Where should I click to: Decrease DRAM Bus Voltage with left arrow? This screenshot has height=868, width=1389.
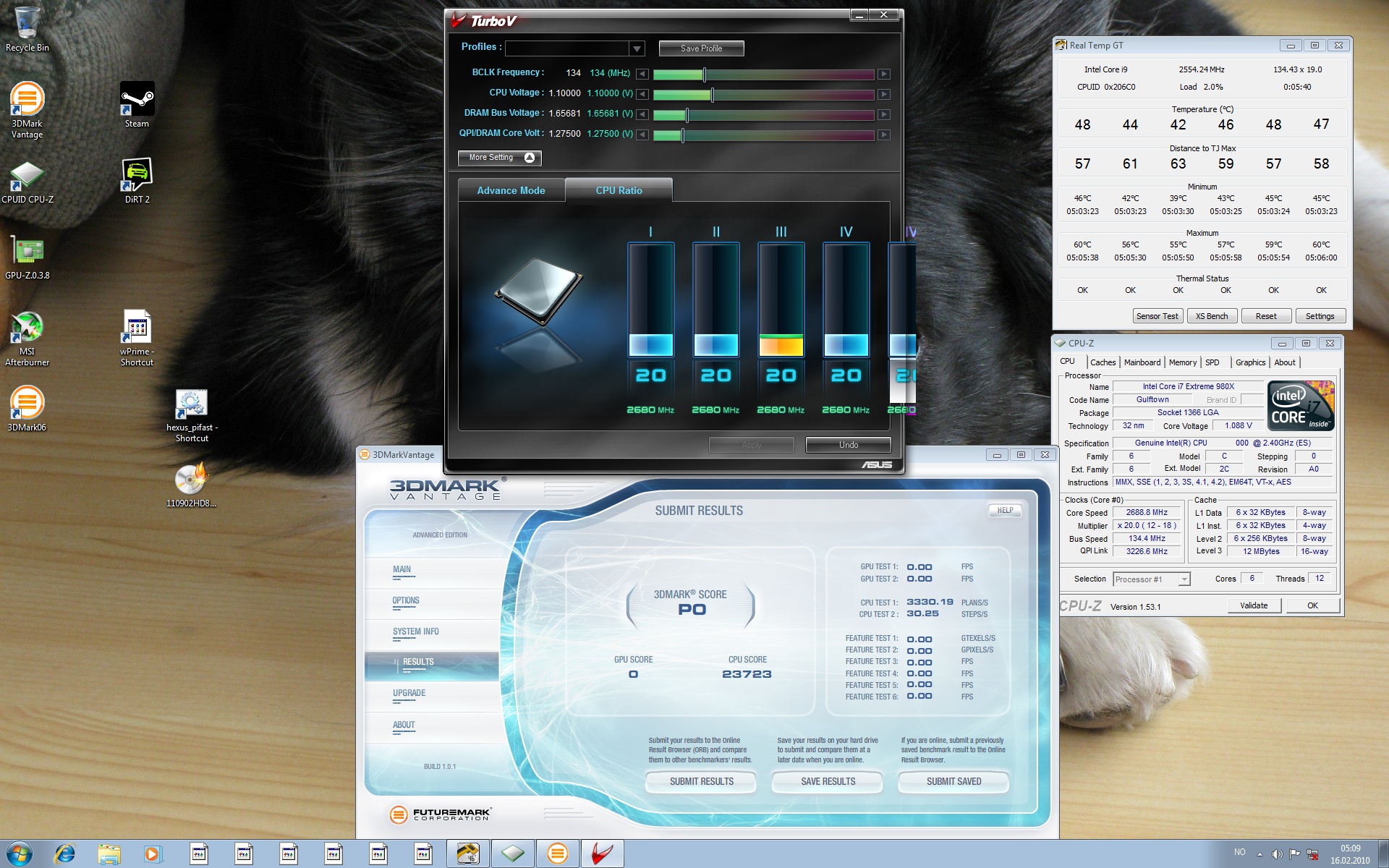coord(642,114)
